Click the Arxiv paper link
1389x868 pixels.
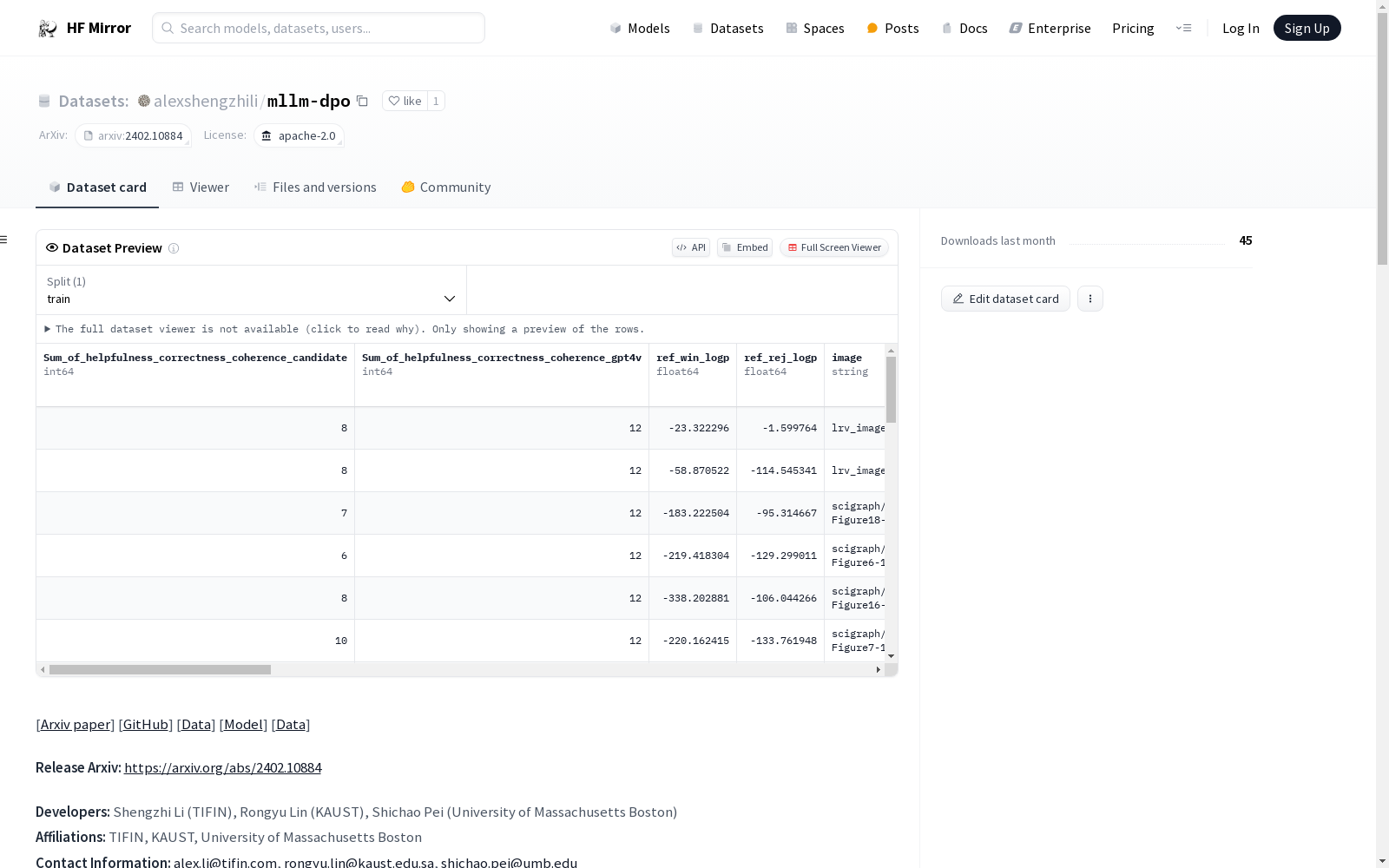pyautogui.click(x=76, y=725)
